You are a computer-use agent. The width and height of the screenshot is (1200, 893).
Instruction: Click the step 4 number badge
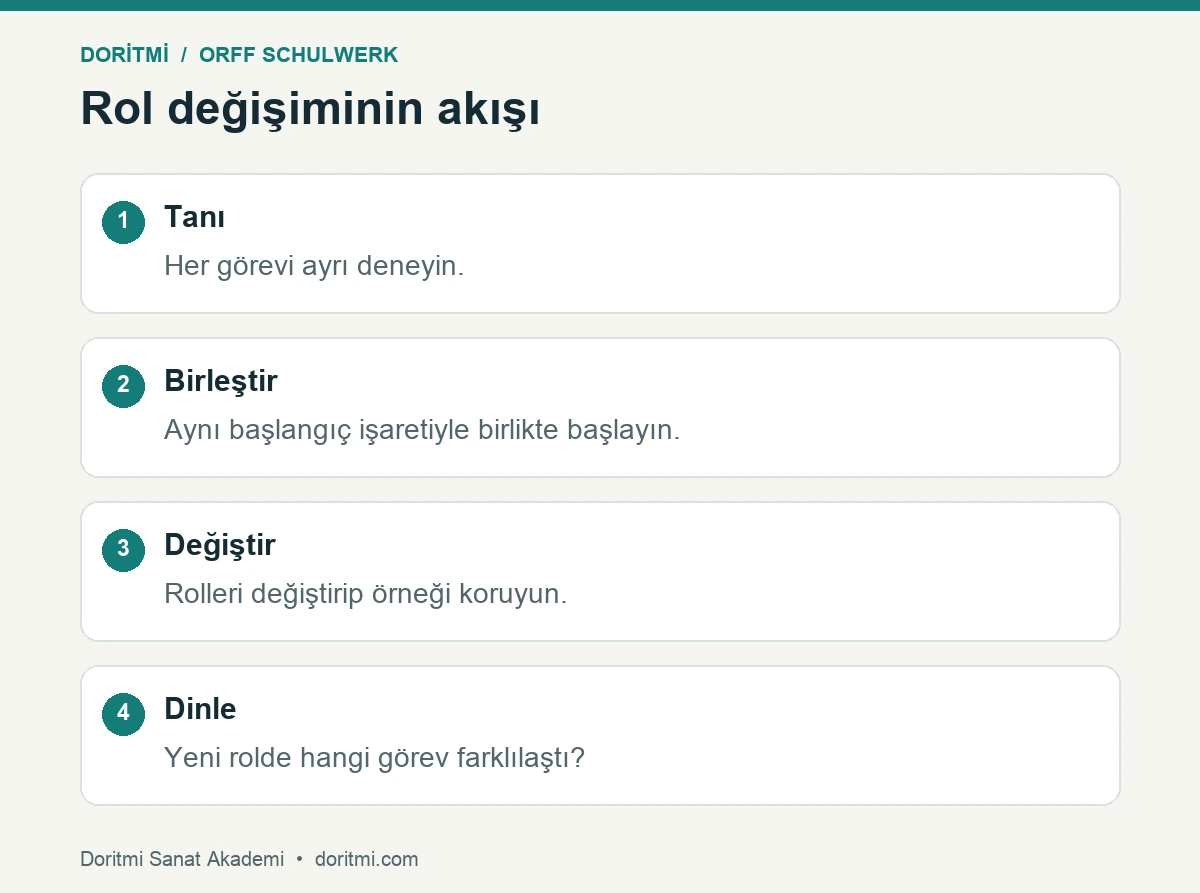point(123,714)
